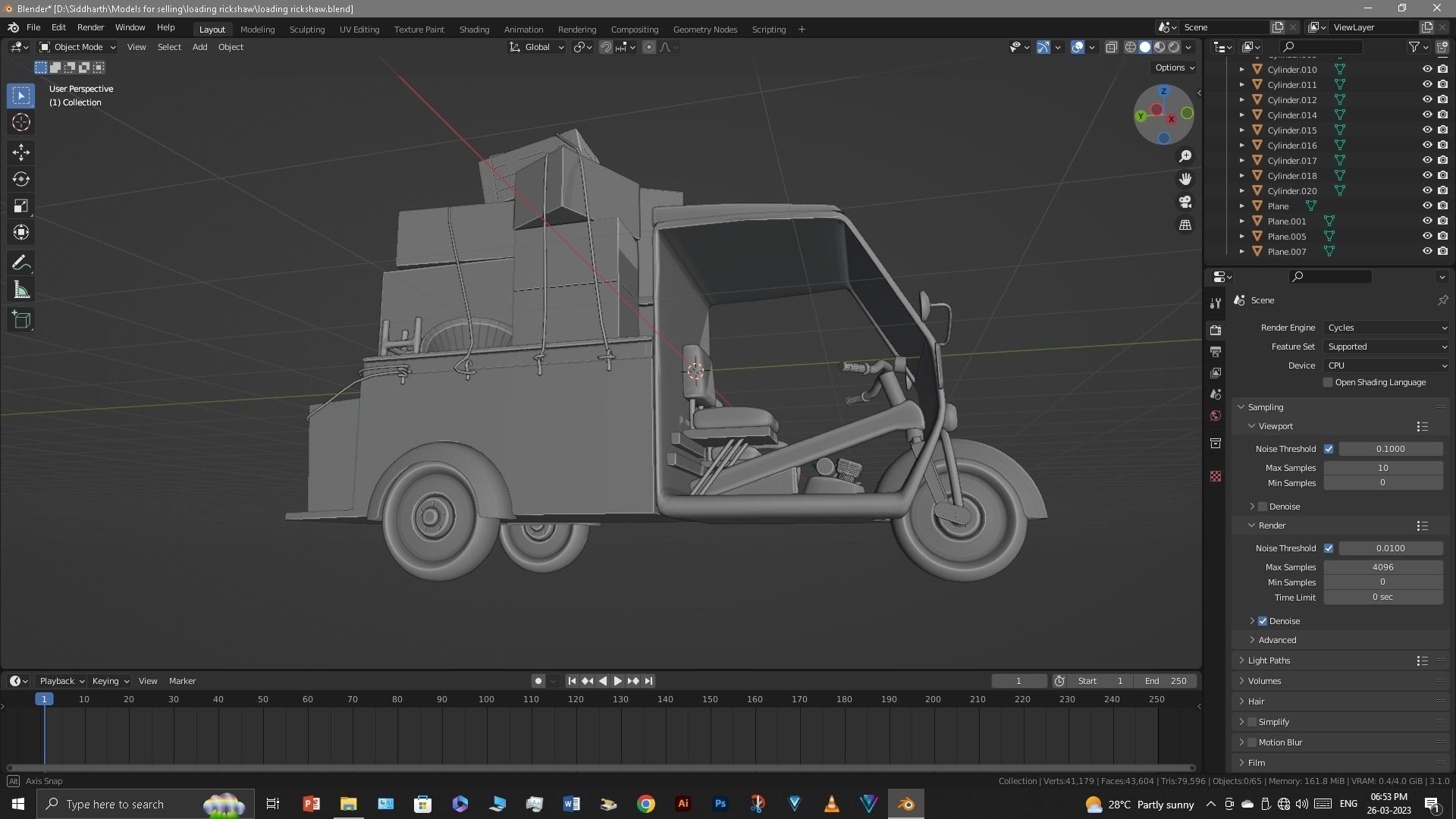Click Viewport Noise Threshold value field
The height and width of the screenshot is (819, 1456).
click(1390, 449)
